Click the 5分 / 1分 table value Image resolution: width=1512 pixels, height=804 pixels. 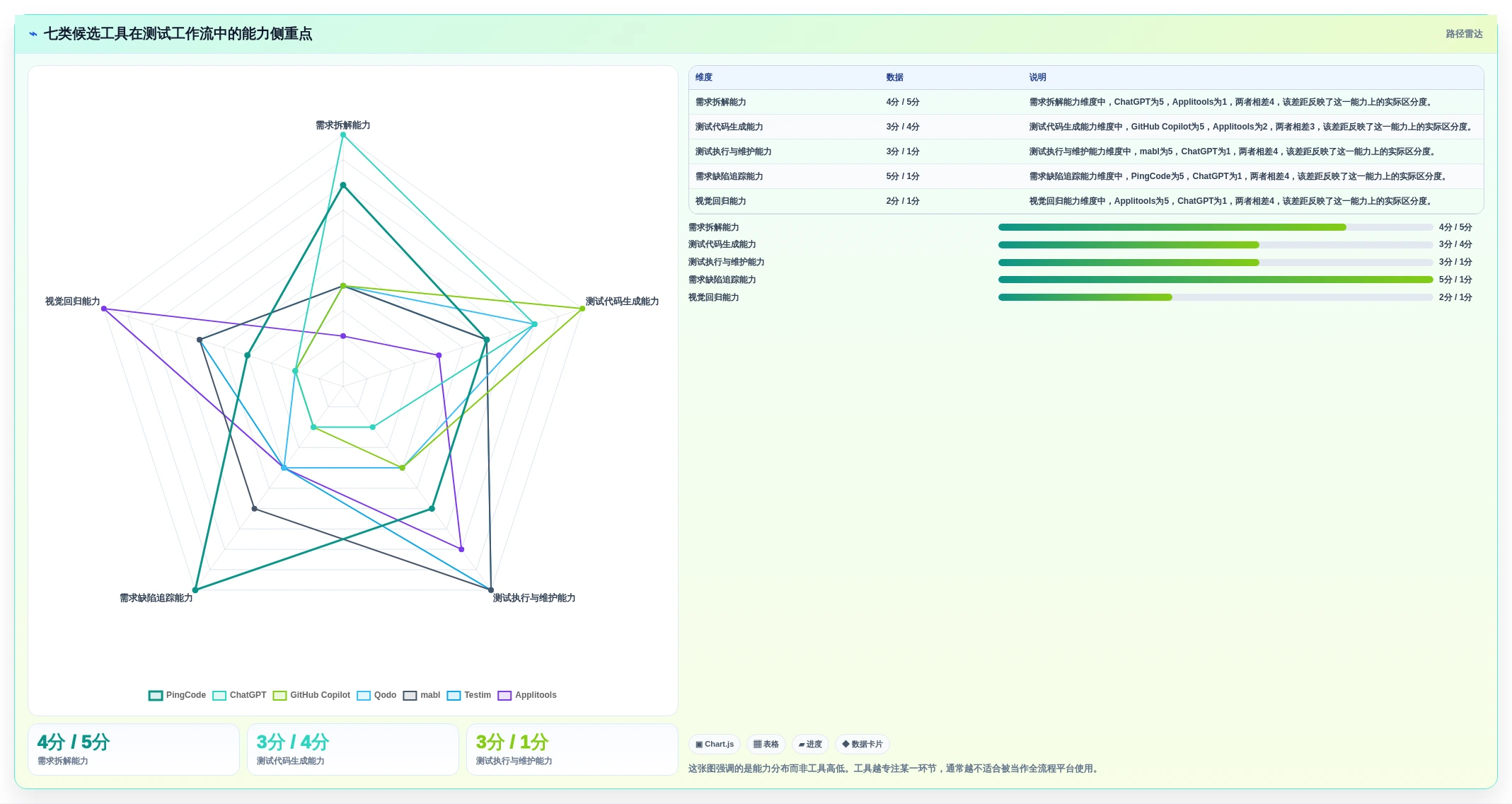pos(903,176)
